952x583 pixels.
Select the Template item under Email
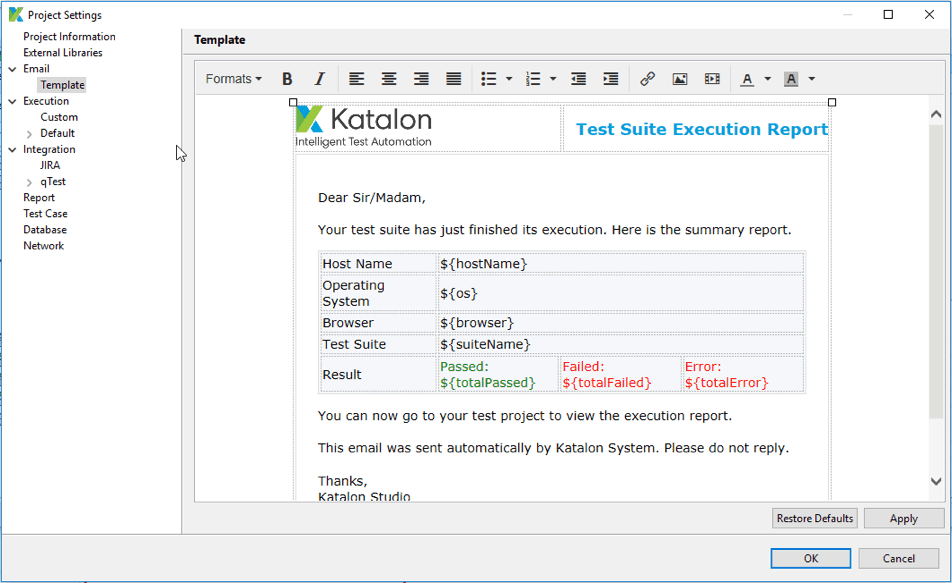[63, 85]
